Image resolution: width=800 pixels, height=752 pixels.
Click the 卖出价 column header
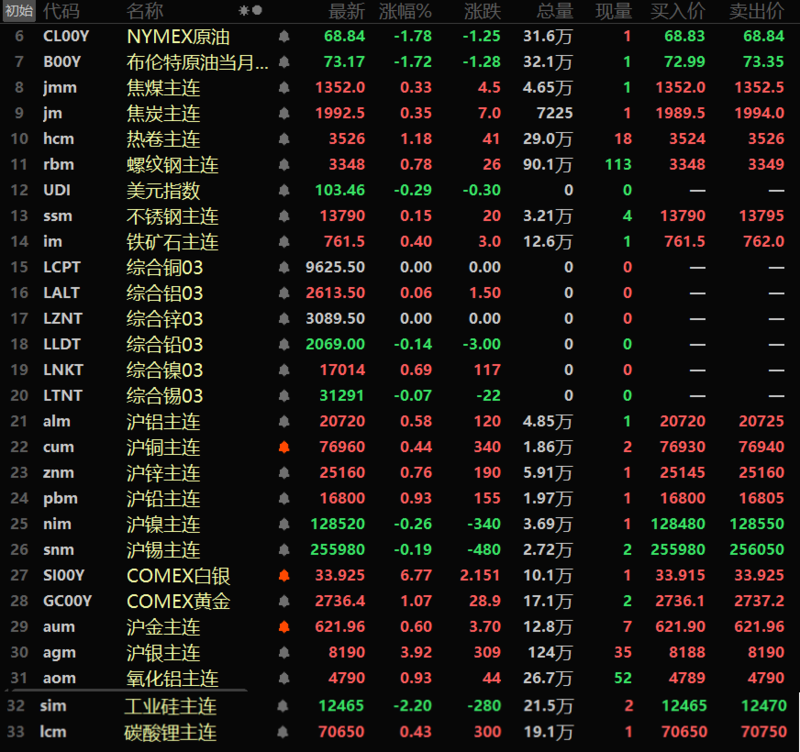(757, 11)
